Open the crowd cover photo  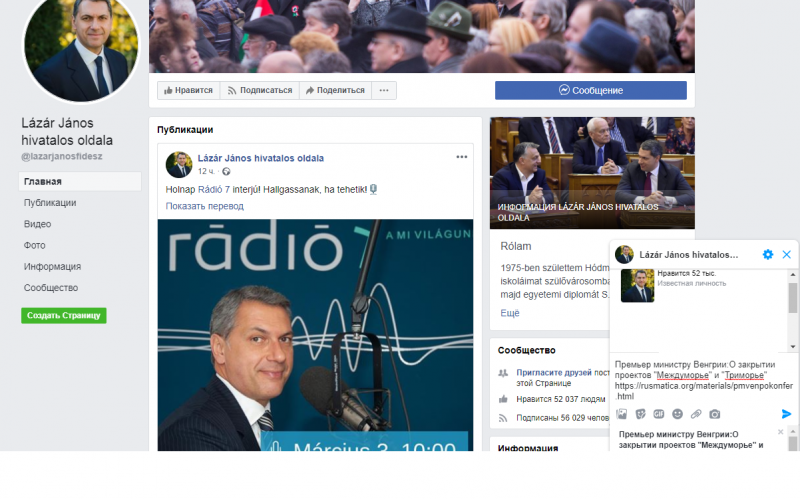pyautogui.click(x=422, y=36)
